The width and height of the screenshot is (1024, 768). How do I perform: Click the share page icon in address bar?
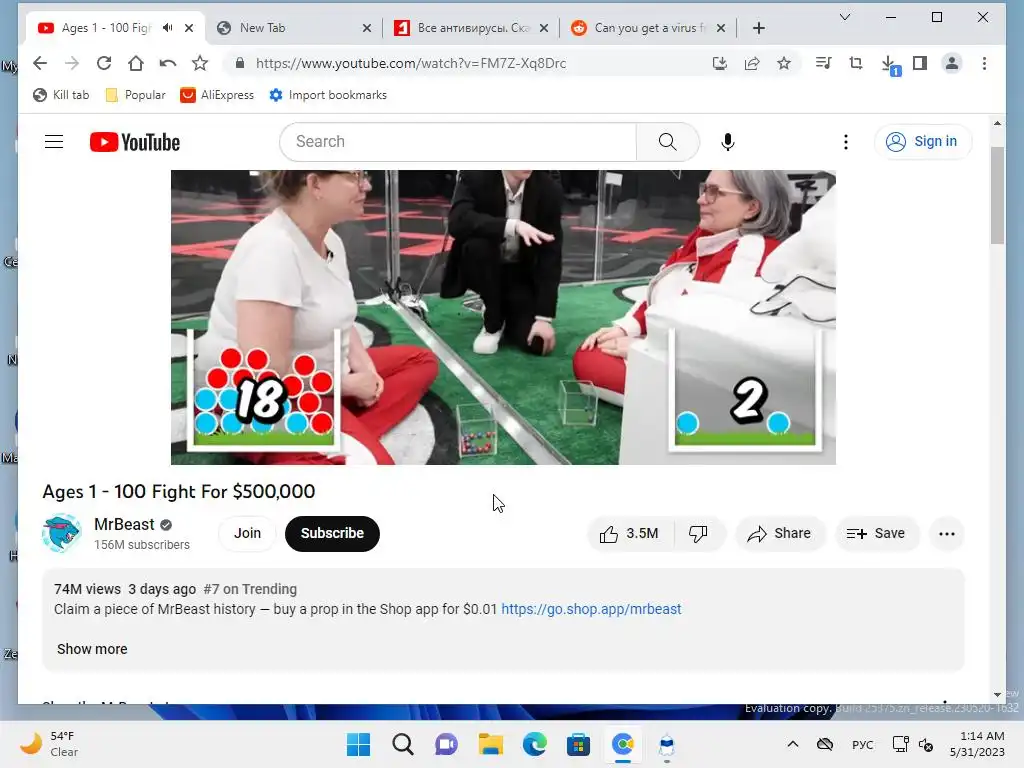pos(752,63)
